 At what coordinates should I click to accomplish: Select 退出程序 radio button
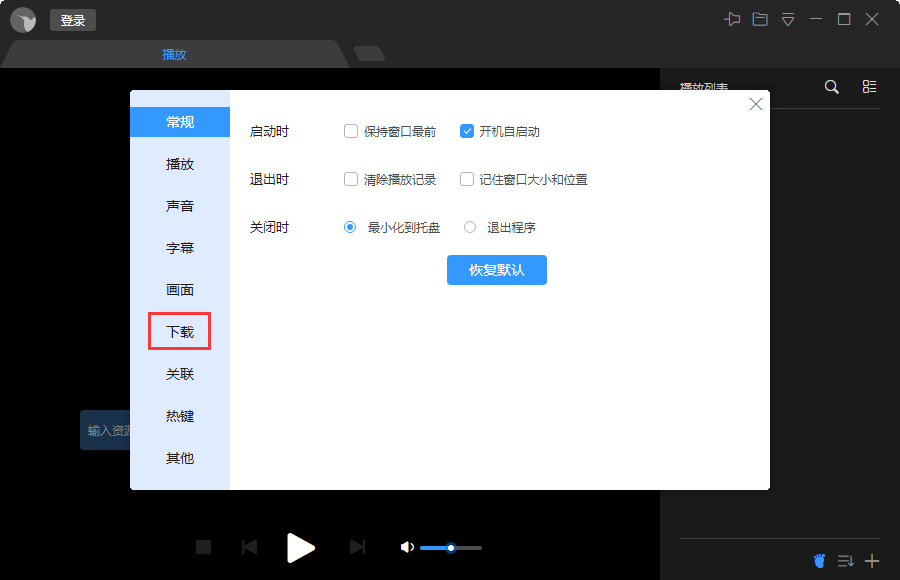[x=470, y=227]
